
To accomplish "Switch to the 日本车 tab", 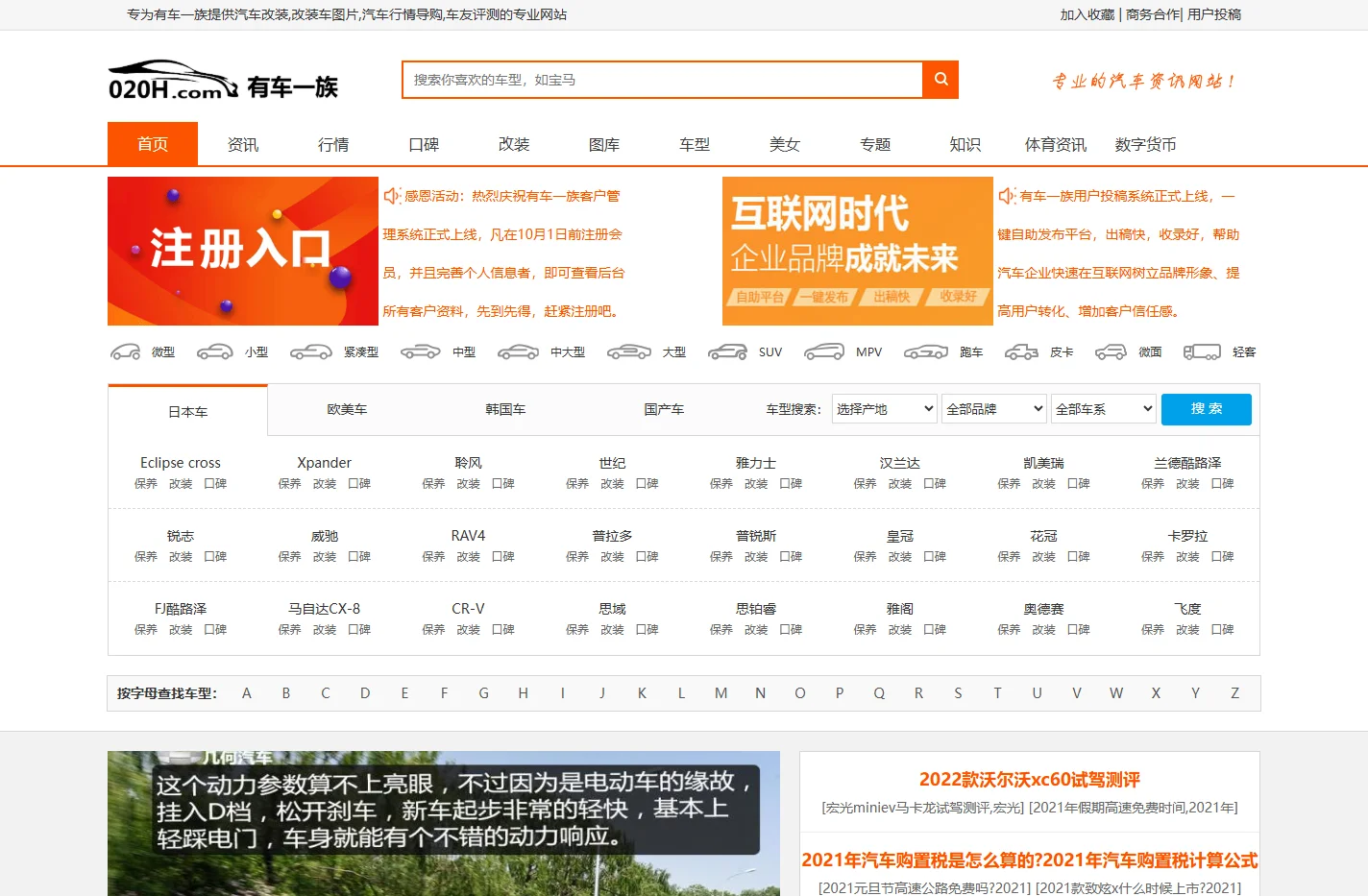I will 188,412.
